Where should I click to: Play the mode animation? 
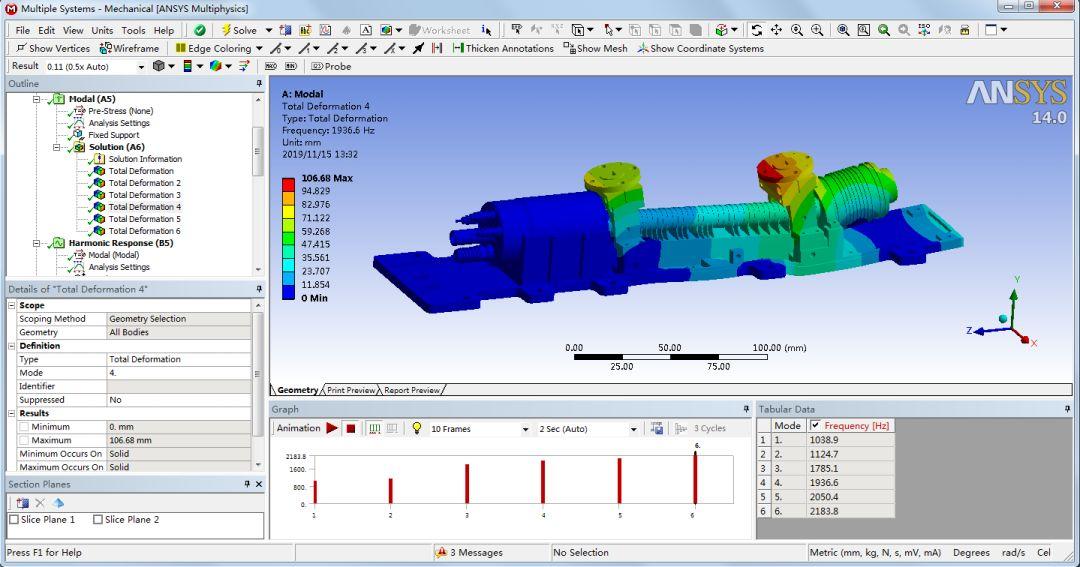click(x=332, y=429)
